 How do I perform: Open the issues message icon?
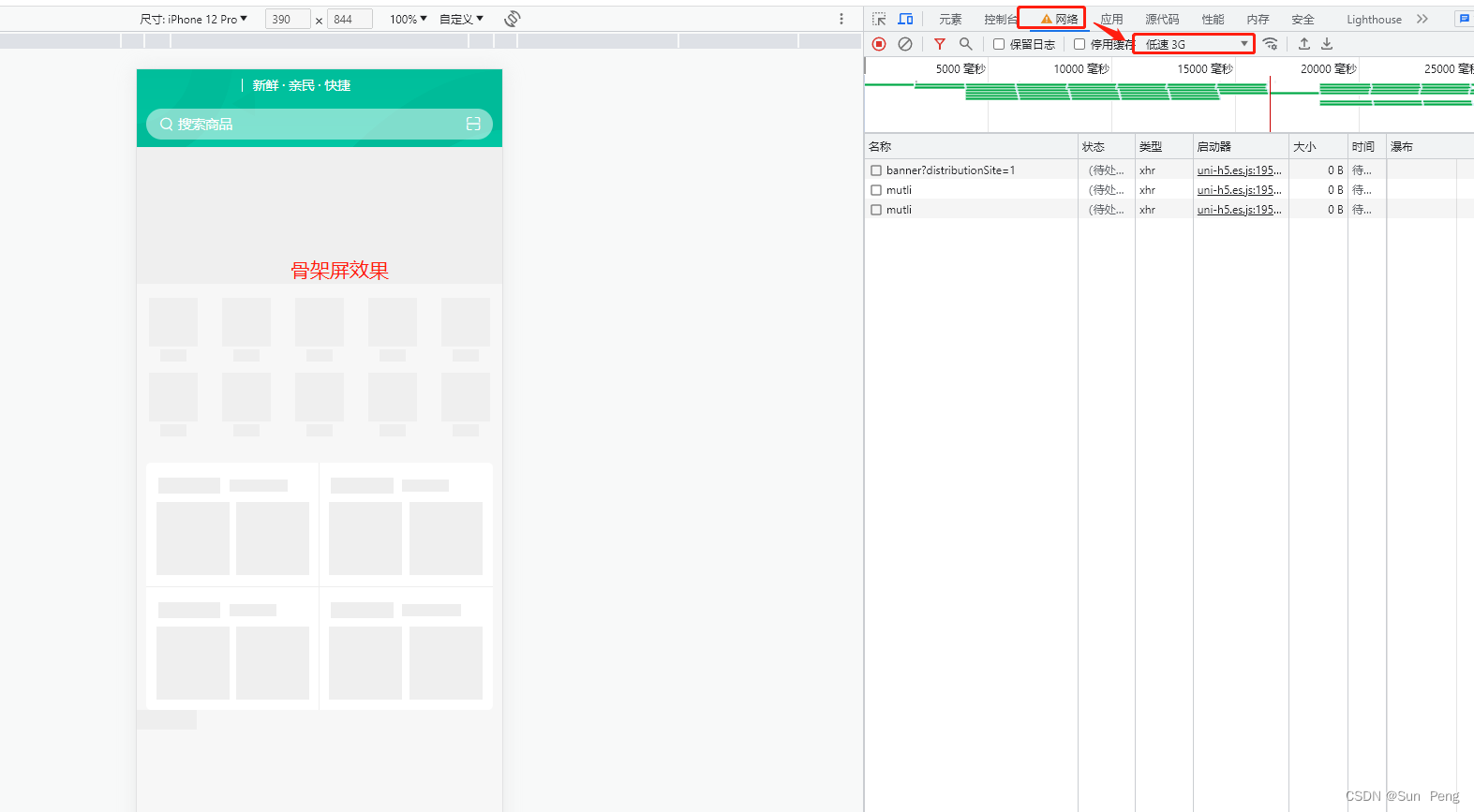(x=1464, y=19)
